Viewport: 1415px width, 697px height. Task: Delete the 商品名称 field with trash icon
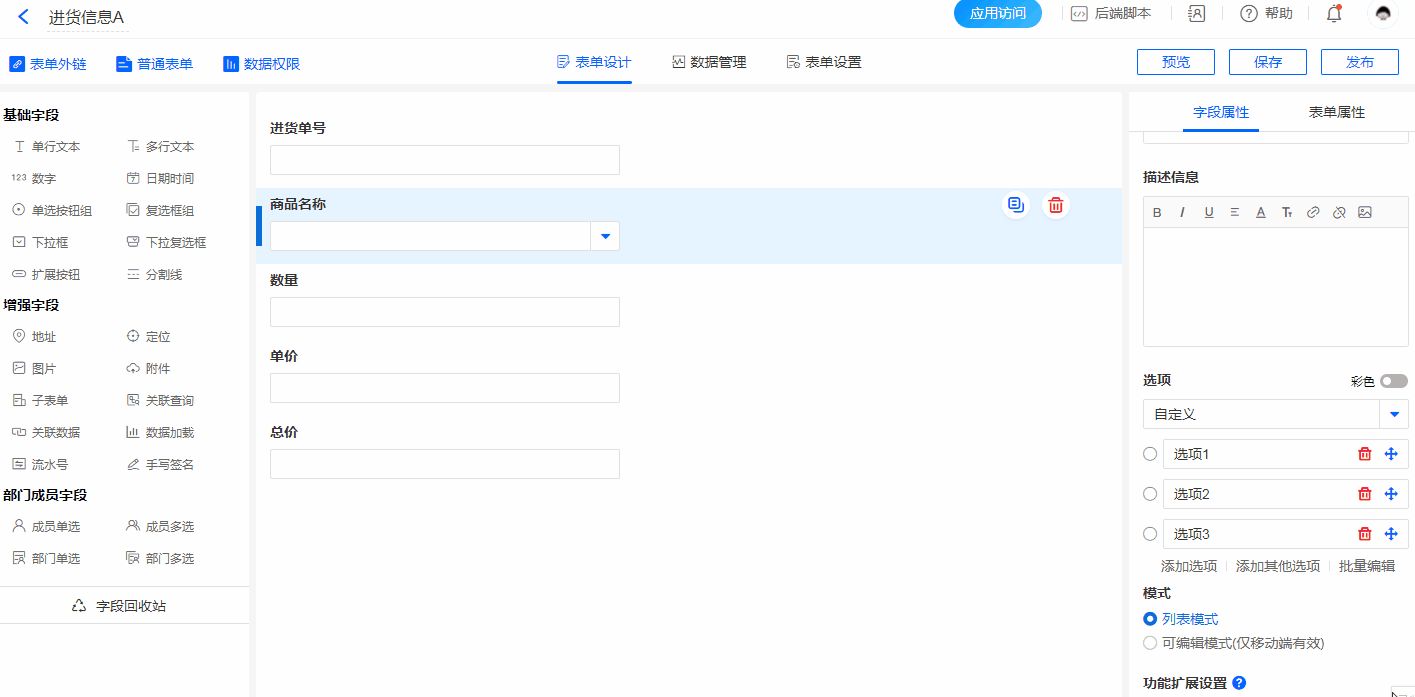1055,205
